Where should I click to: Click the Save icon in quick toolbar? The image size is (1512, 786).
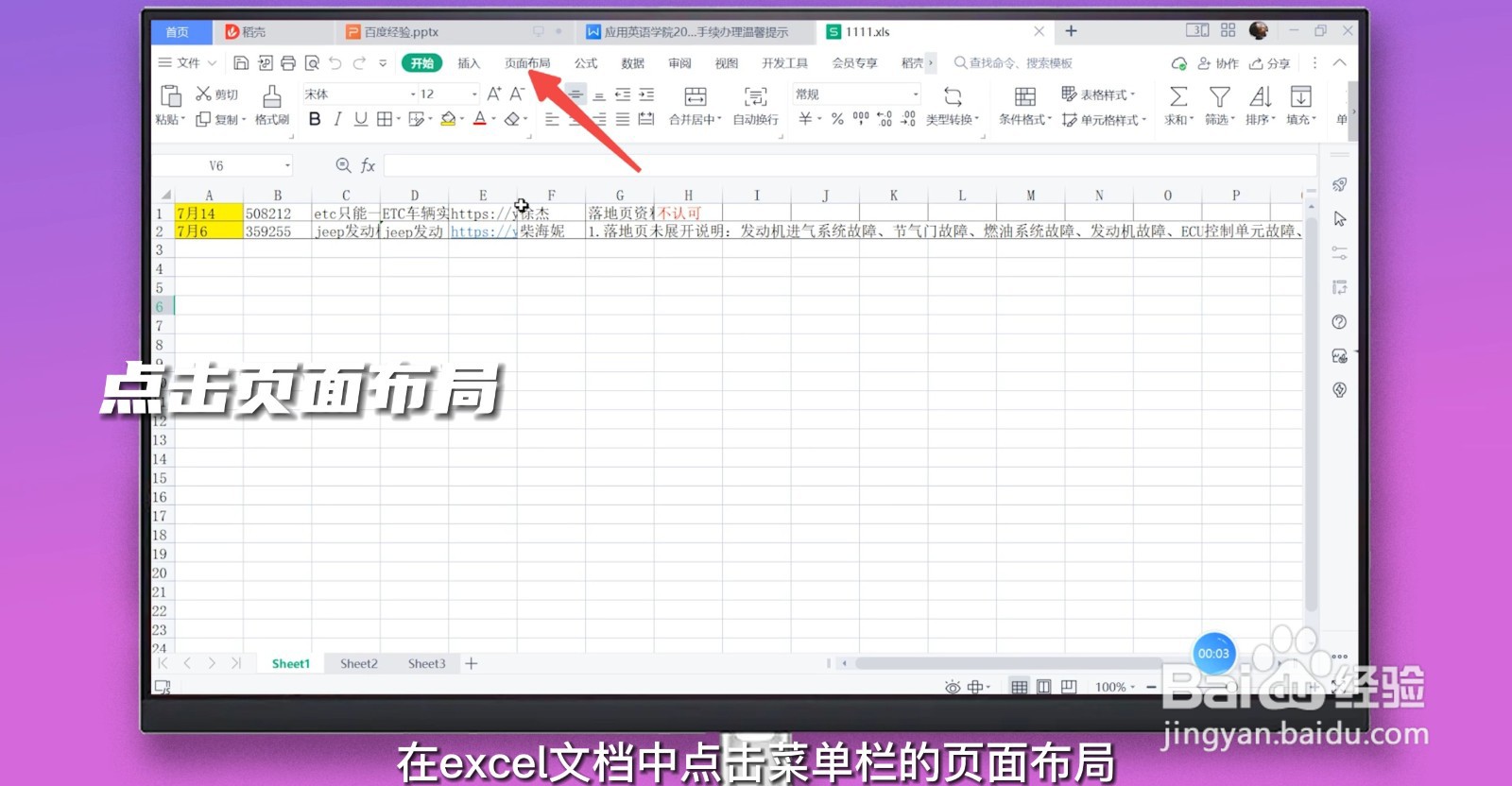pyautogui.click(x=241, y=63)
